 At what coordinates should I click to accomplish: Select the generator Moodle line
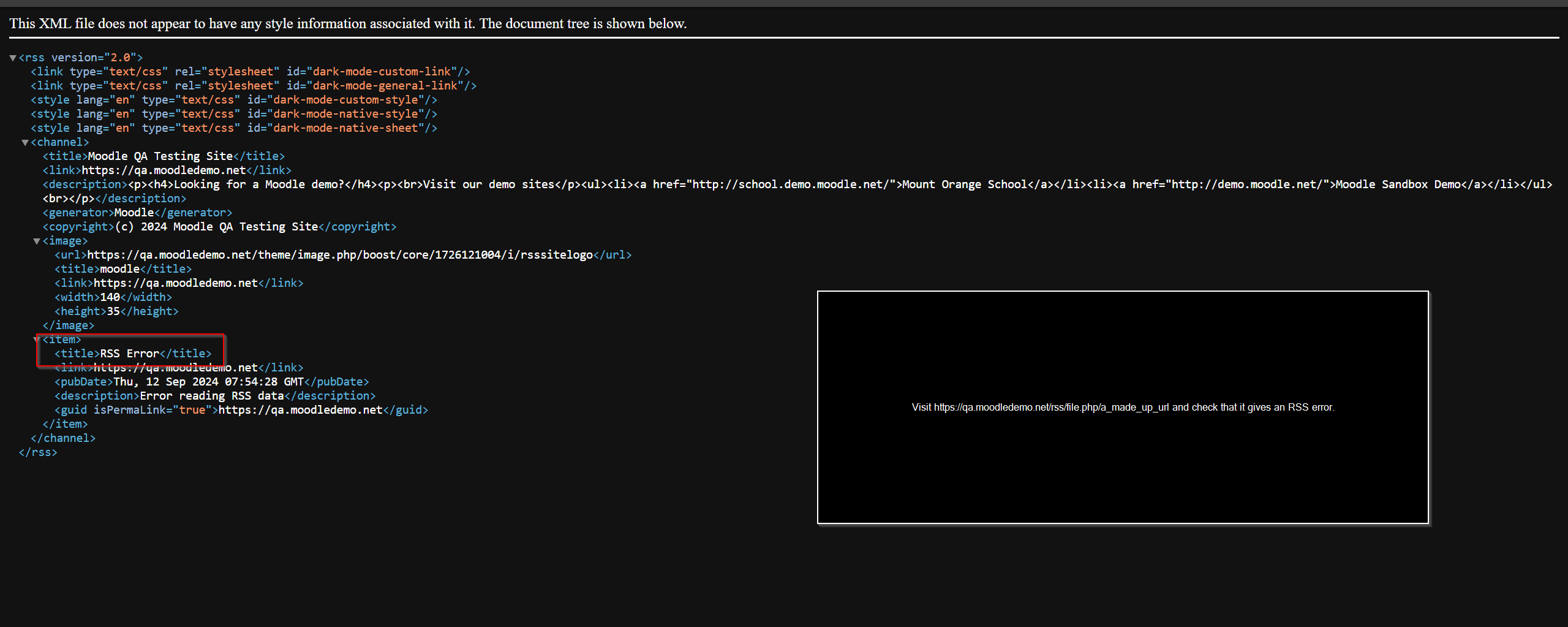(137, 213)
